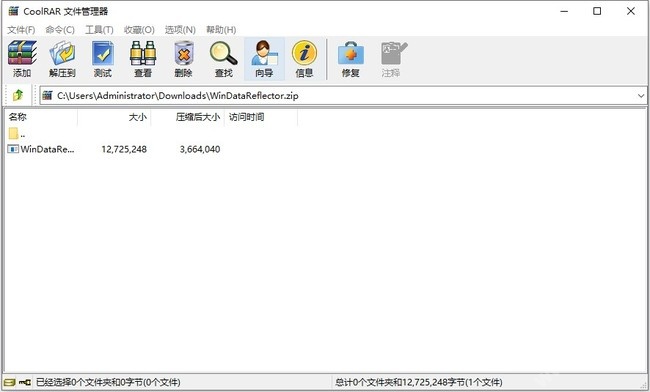Click the packed size 3,664,040
Screen dimensions: 650x392
200,149
